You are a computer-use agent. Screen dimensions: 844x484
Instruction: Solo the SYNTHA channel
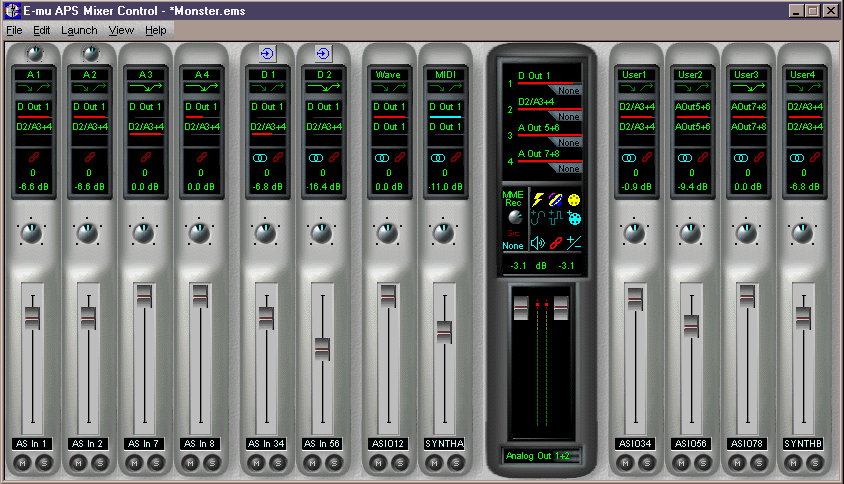click(456, 462)
